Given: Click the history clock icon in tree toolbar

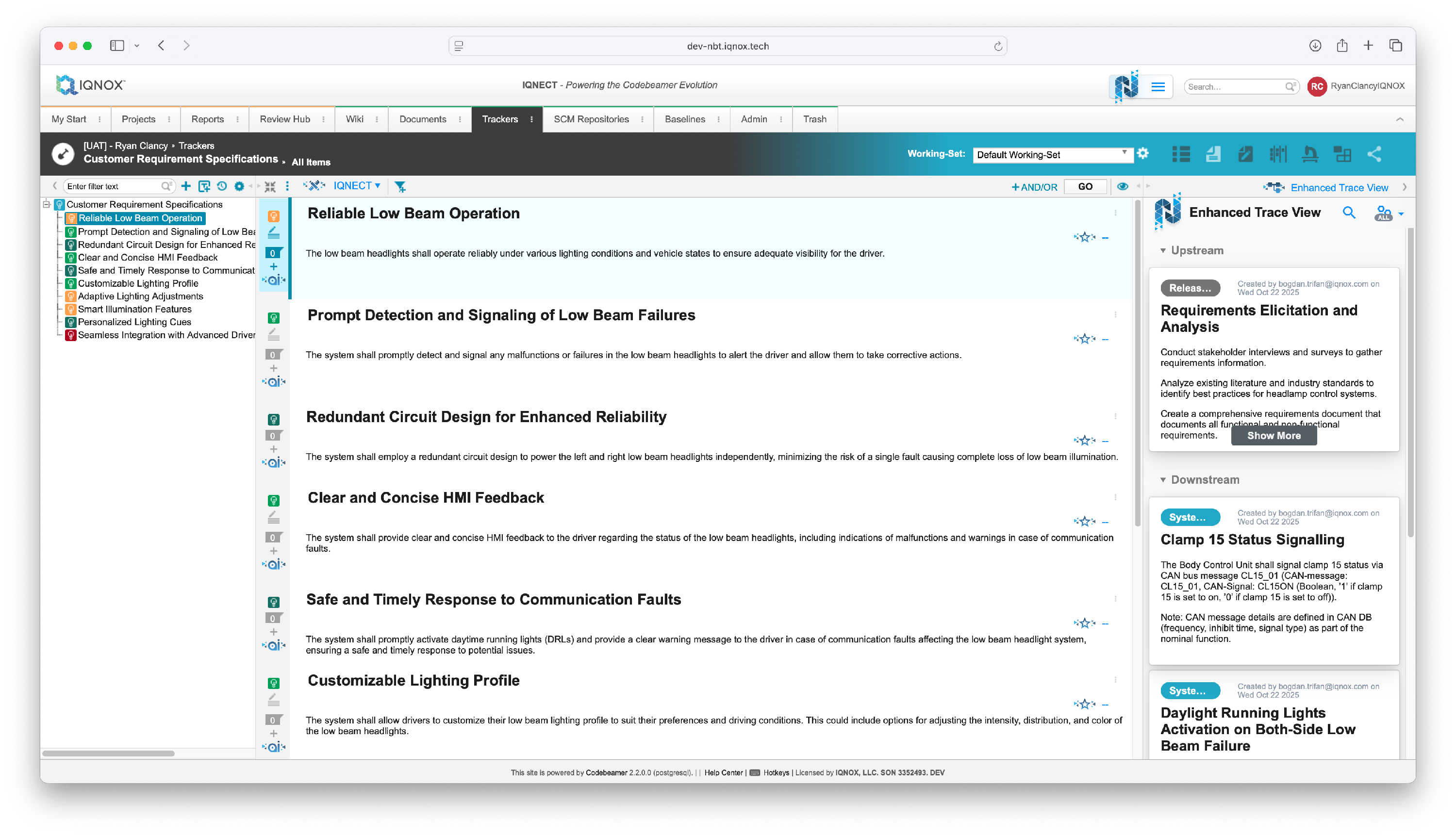Looking at the screenshot, I should click(222, 186).
